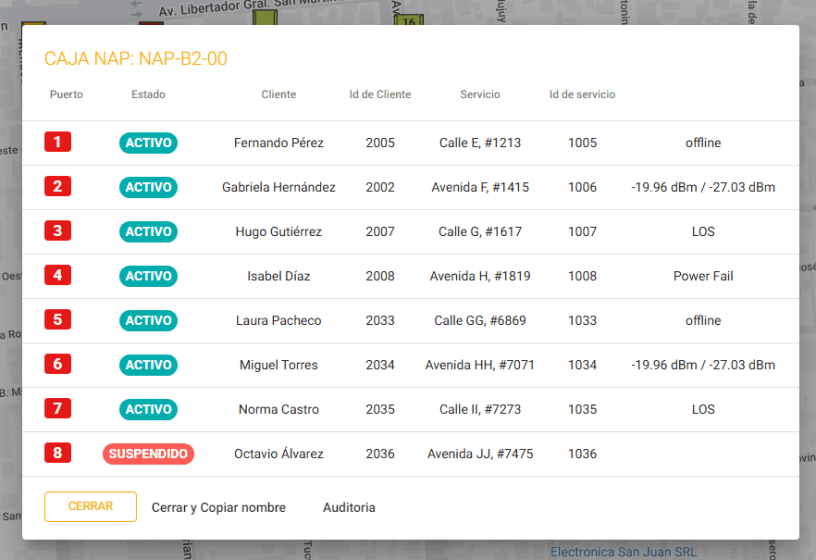Viewport: 816px width, 560px height.
Task: Open the Auditoria option
Action: (349, 508)
